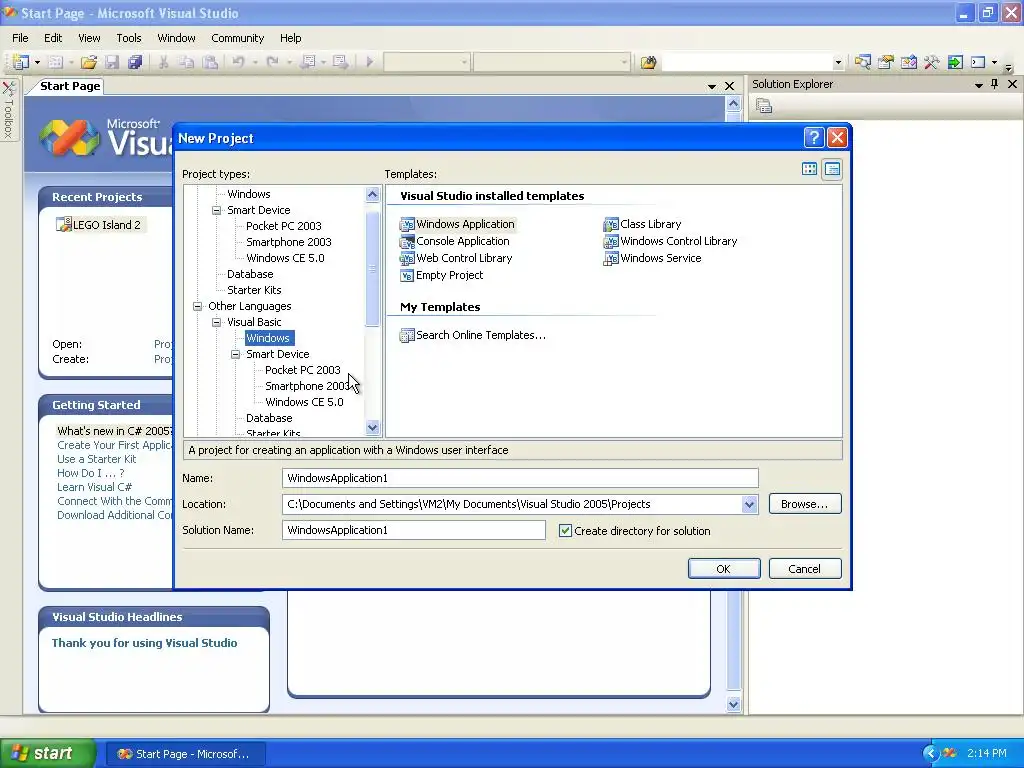1024x768 pixels.
Task: Select the Empty Project template
Action: pos(442,275)
